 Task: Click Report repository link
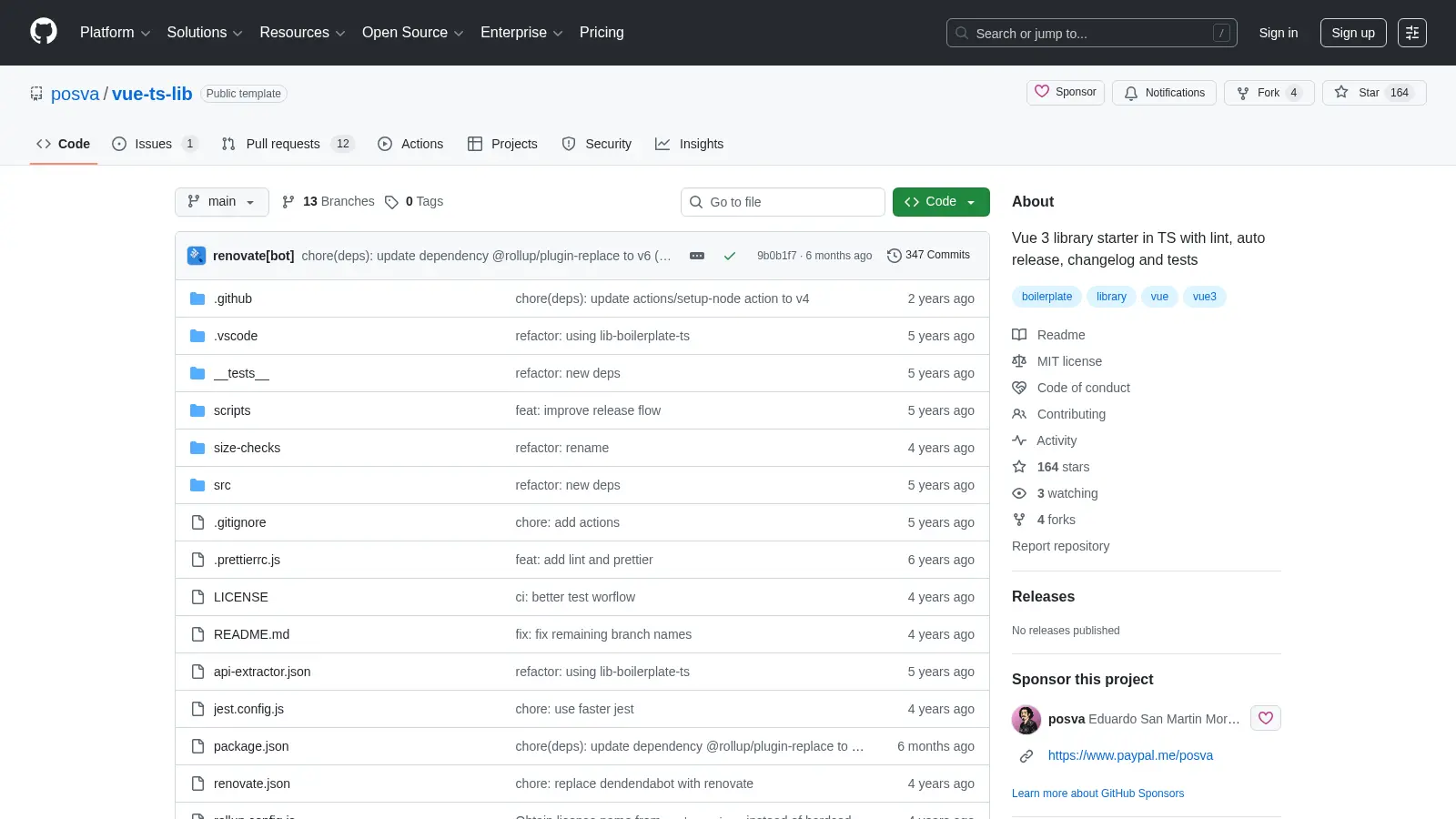point(1060,546)
